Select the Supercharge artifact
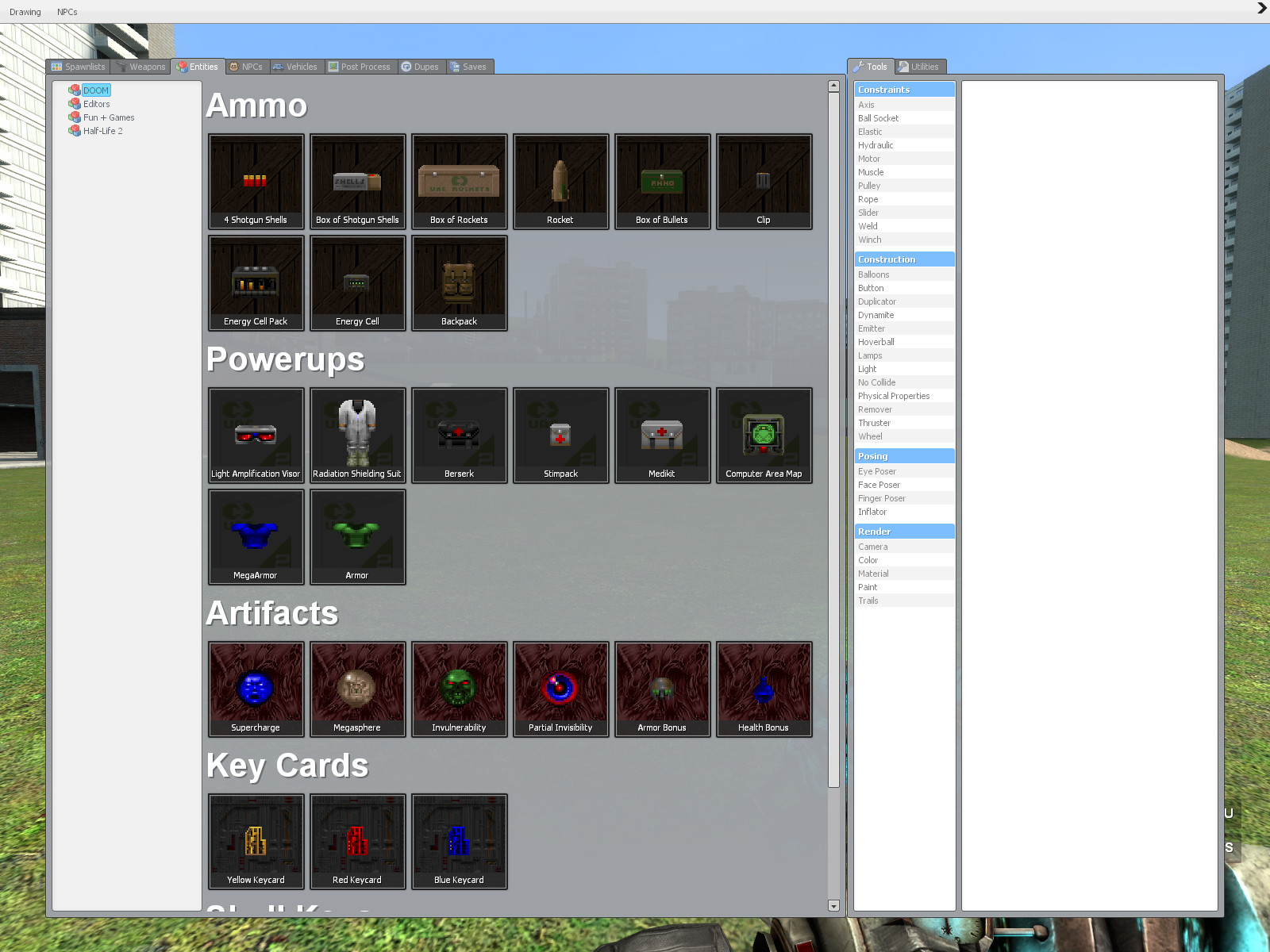The image size is (1270, 952). tap(256, 689)
